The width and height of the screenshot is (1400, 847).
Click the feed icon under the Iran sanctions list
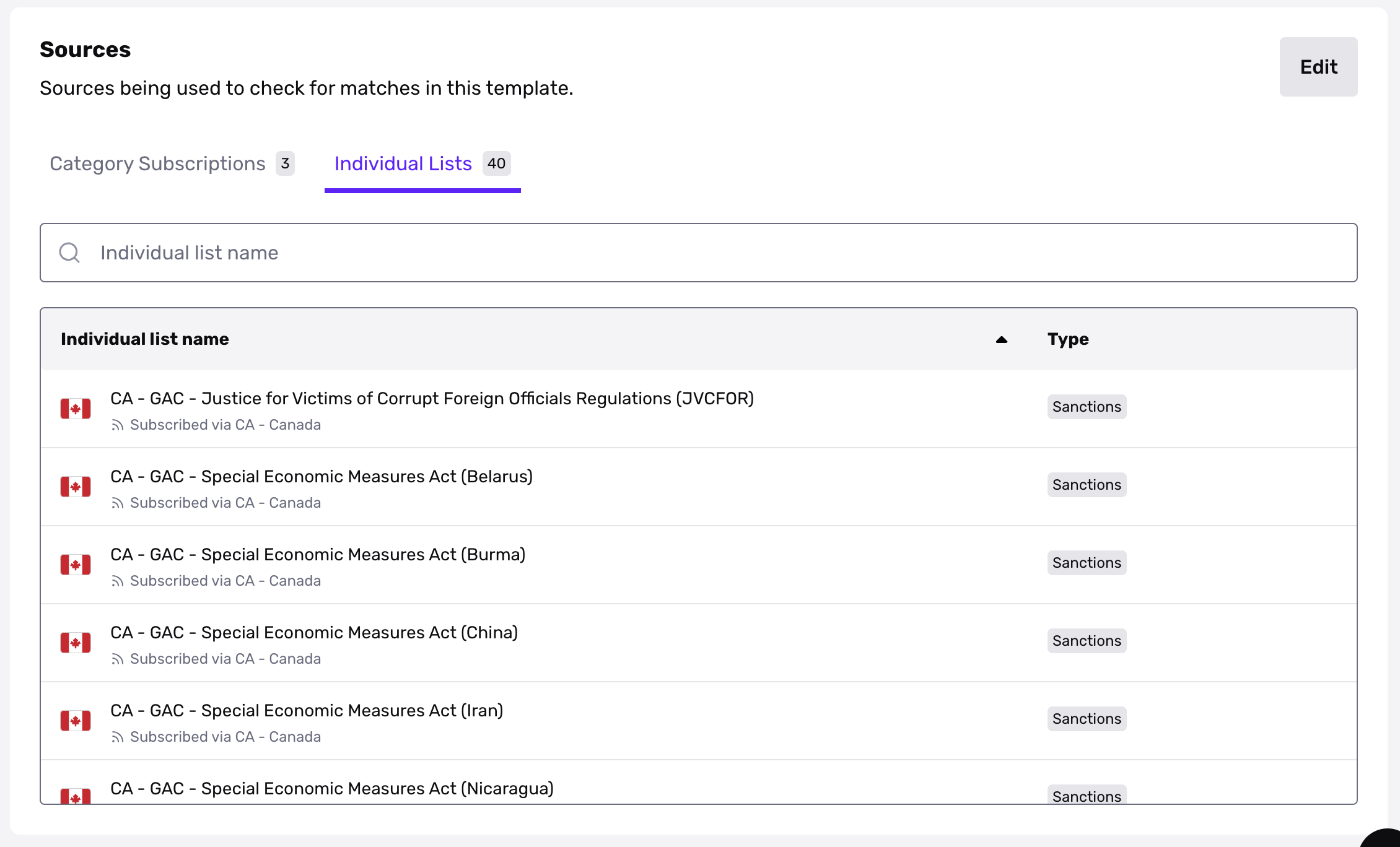click(118, 737)
